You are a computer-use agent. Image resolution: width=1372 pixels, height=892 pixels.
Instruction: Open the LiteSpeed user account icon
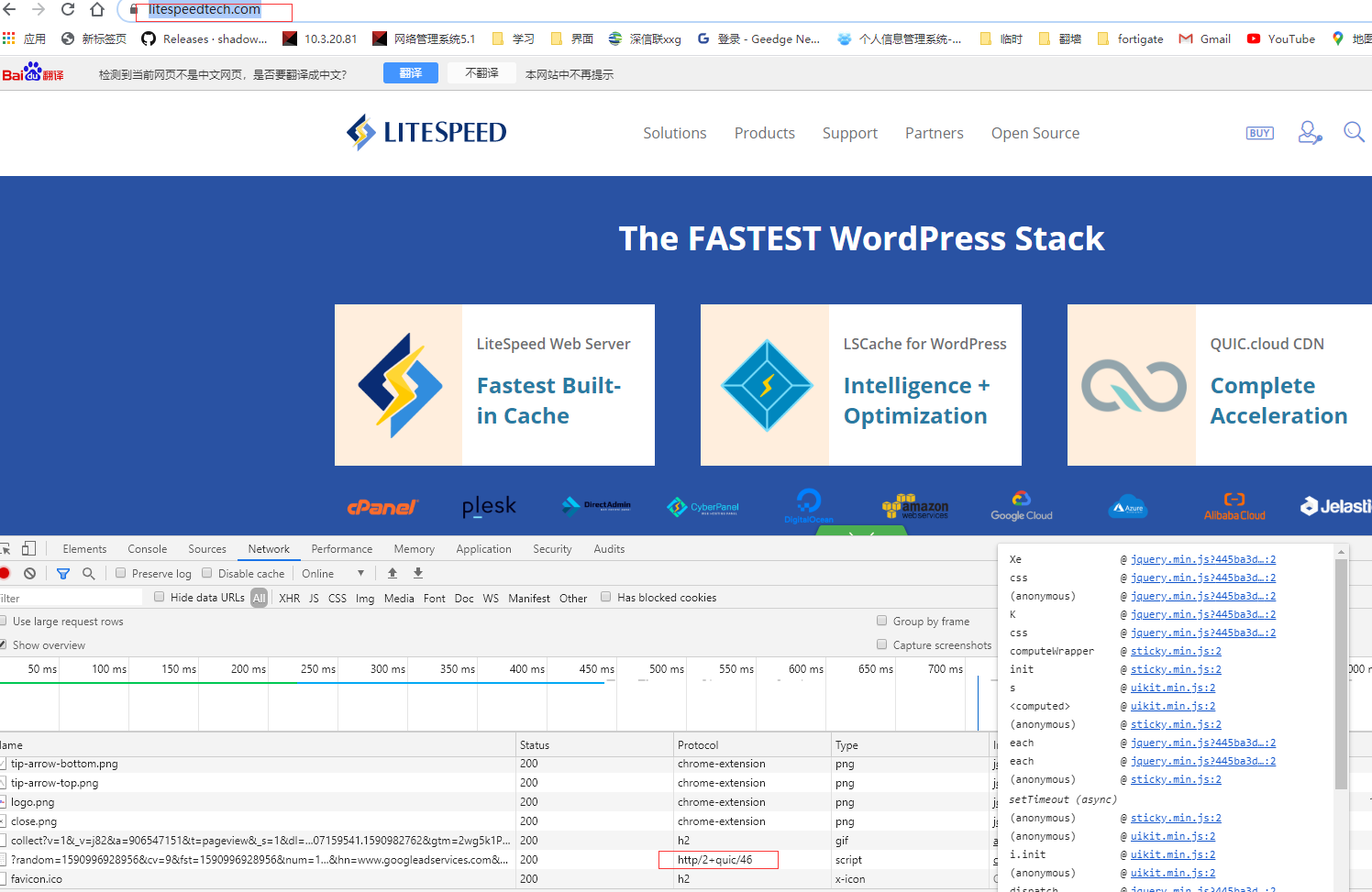click(1310, 133)
